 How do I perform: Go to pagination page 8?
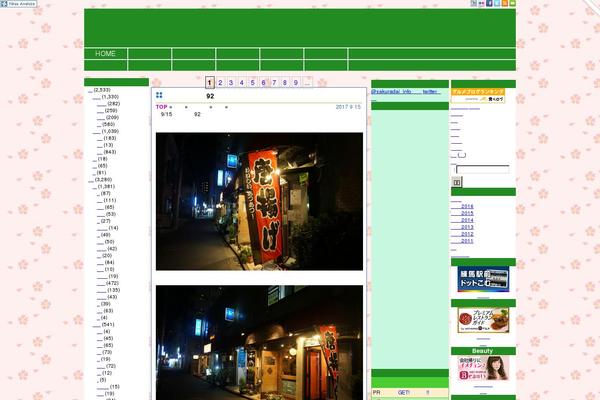point(285,82)
